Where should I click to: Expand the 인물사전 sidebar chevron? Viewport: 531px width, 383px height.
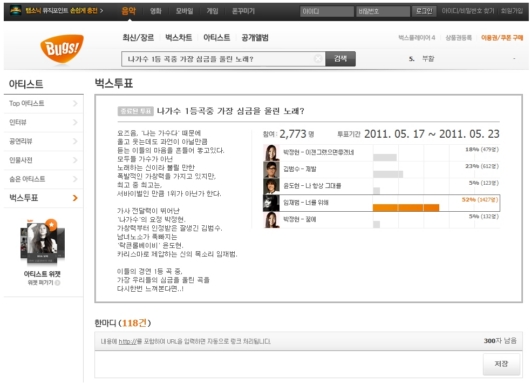(x=75, y=160)
